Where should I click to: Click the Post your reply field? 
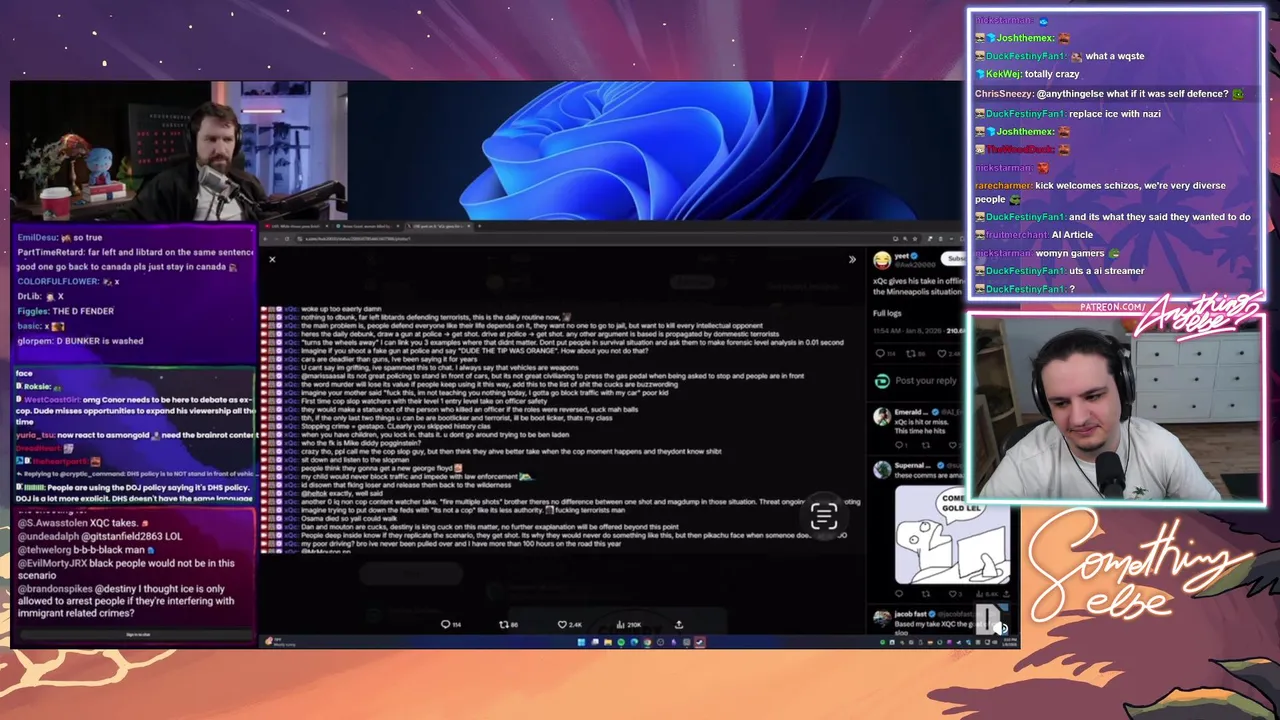926,381
